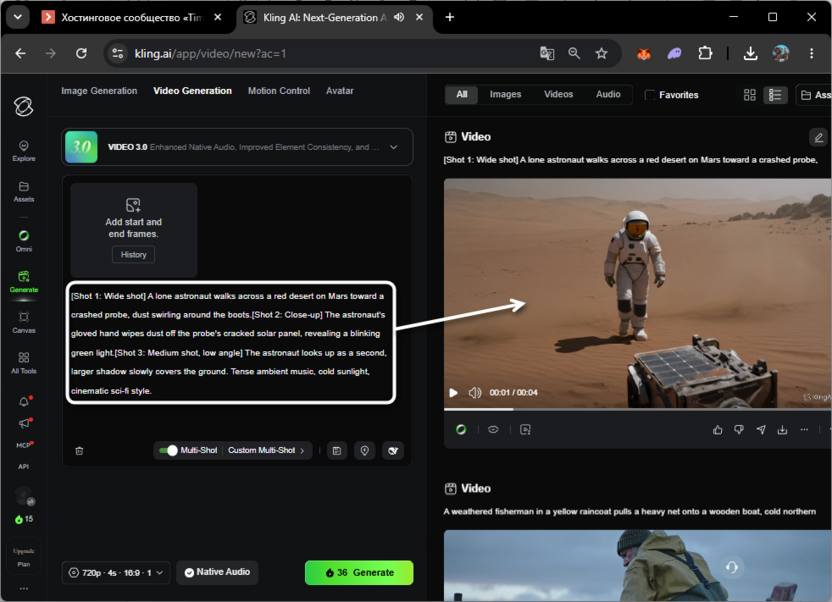Open the 720p 4s 16:9 settings dropdown

click(116, 573)
